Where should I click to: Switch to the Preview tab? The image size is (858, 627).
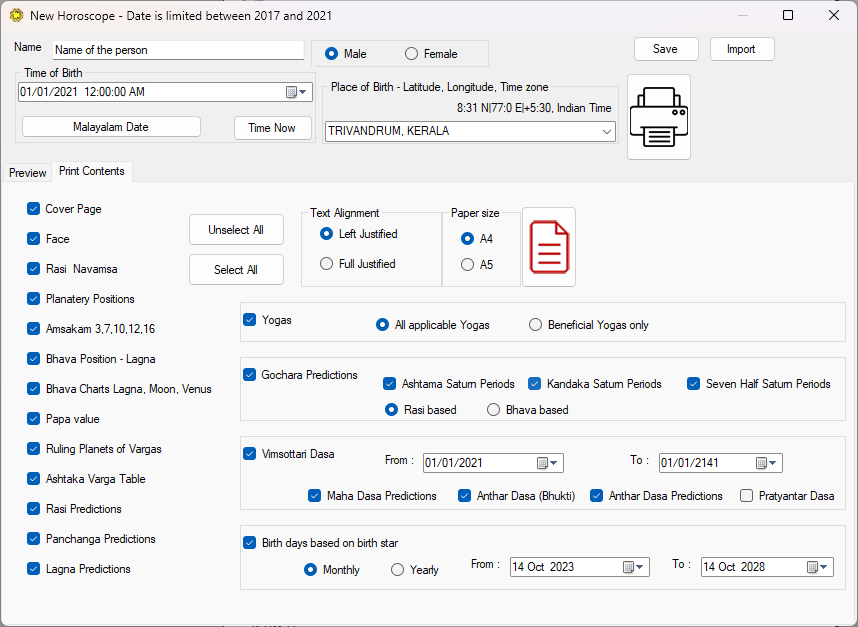27,173
